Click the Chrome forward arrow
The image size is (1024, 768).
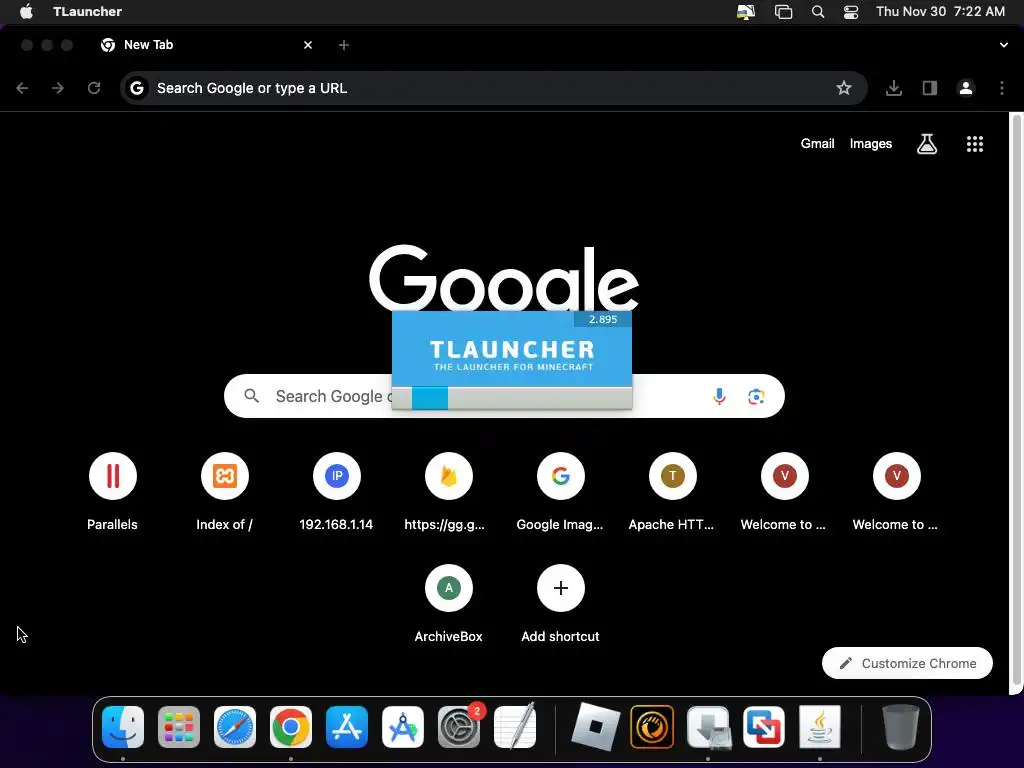click(58, 88)
